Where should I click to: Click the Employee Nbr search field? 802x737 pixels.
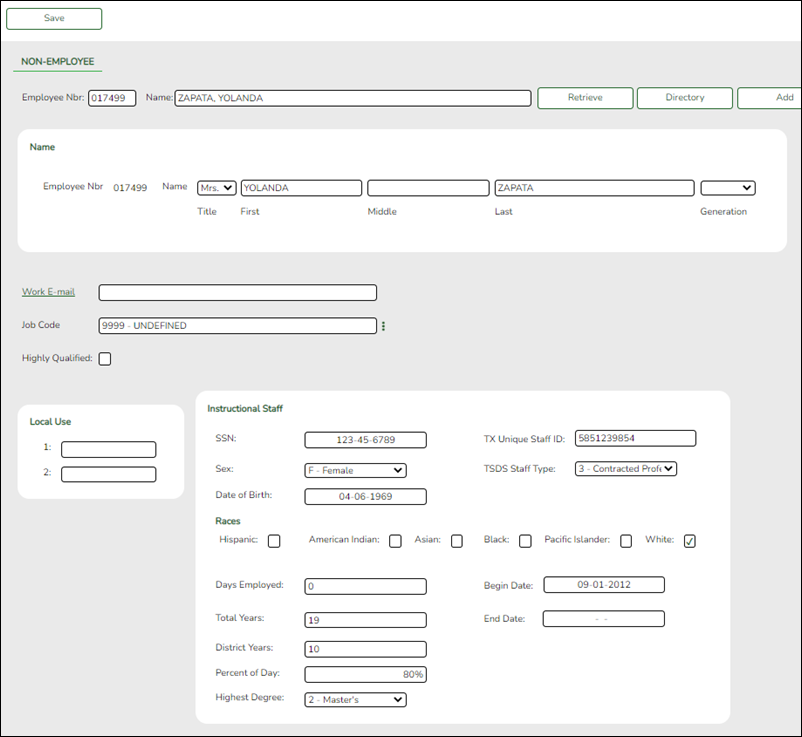pyautogui.click(x=112, y=98)
